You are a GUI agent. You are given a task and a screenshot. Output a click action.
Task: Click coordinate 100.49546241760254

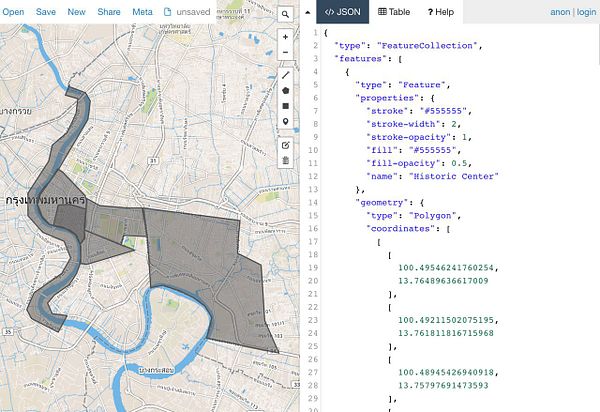(x=446, y=268)
